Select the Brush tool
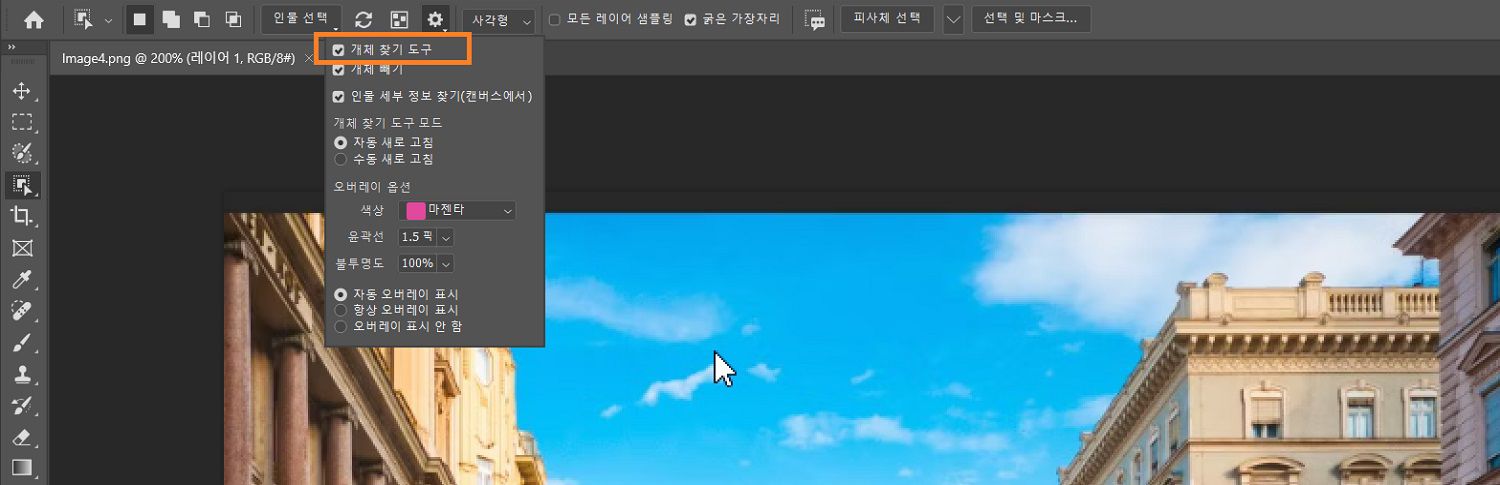Viewport: 1500px width, 485px height. (22, 342)
